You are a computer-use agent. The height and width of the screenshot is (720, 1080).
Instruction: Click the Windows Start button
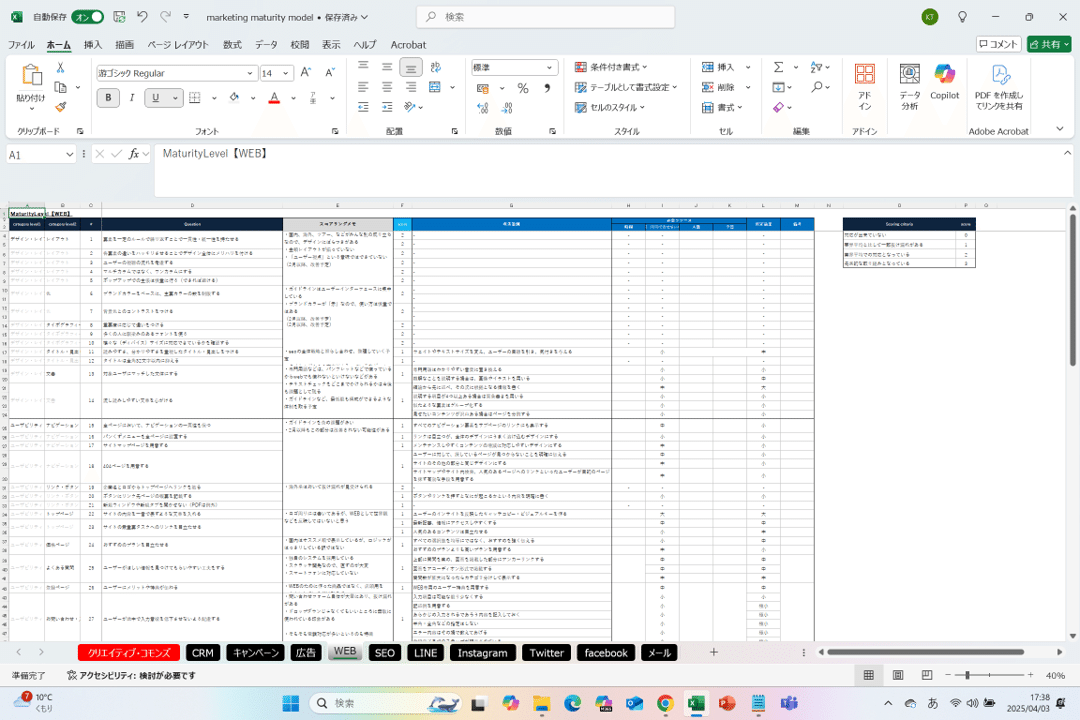pyautogui.click(x=291, y=703)
